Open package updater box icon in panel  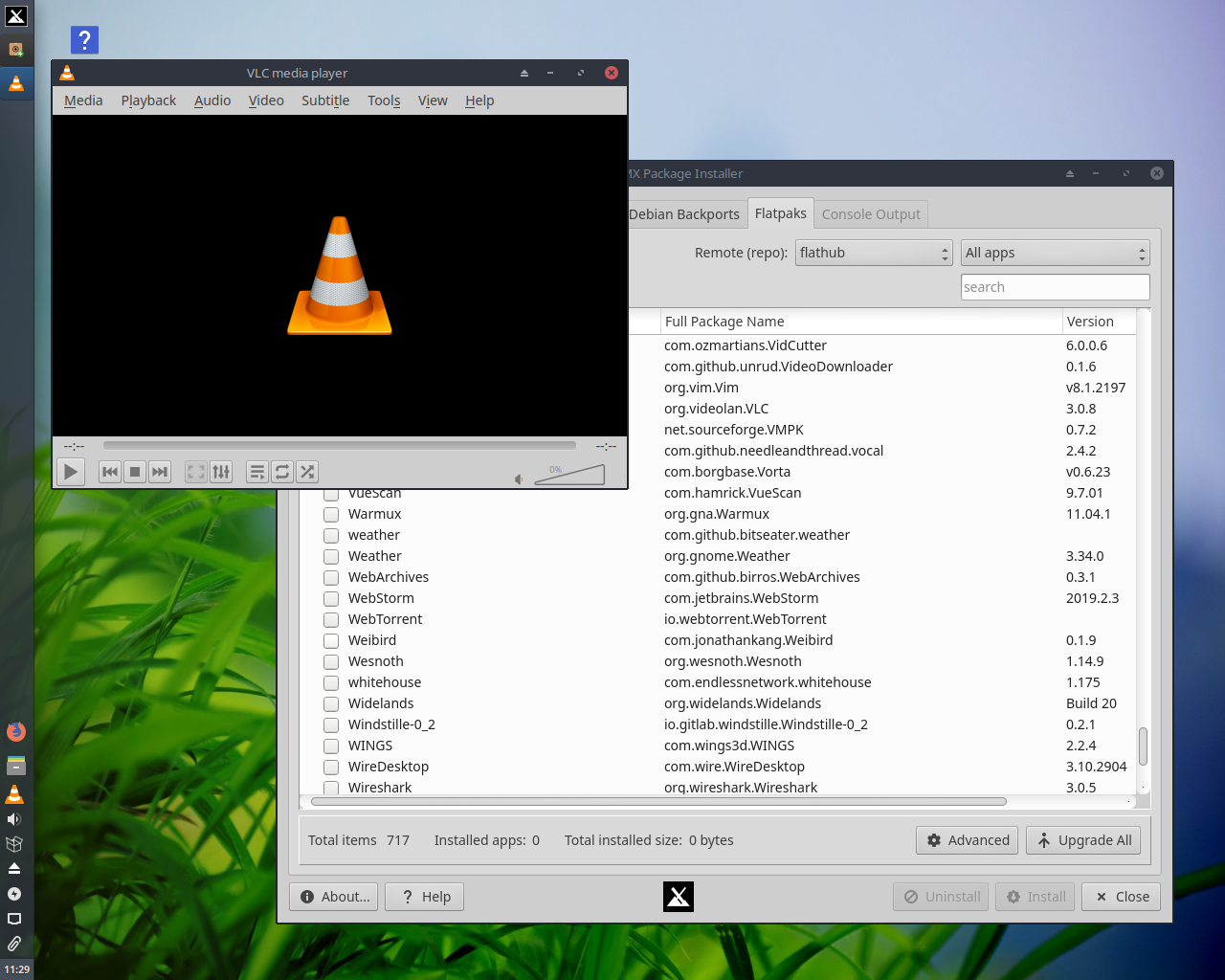(14, 844)
